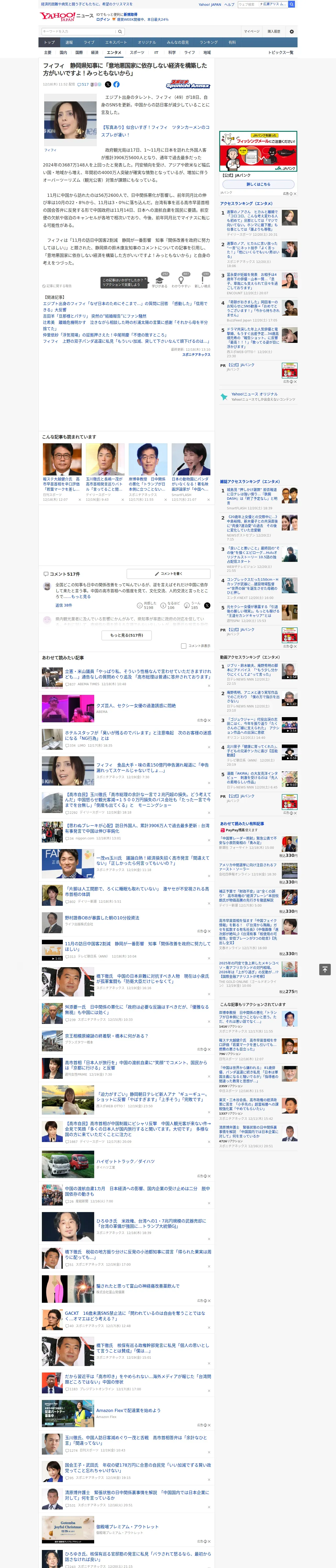Dismiss the 日刊スポーツ recommended article card
Viewport: 336px width, 1568px height.
(80, 500)
